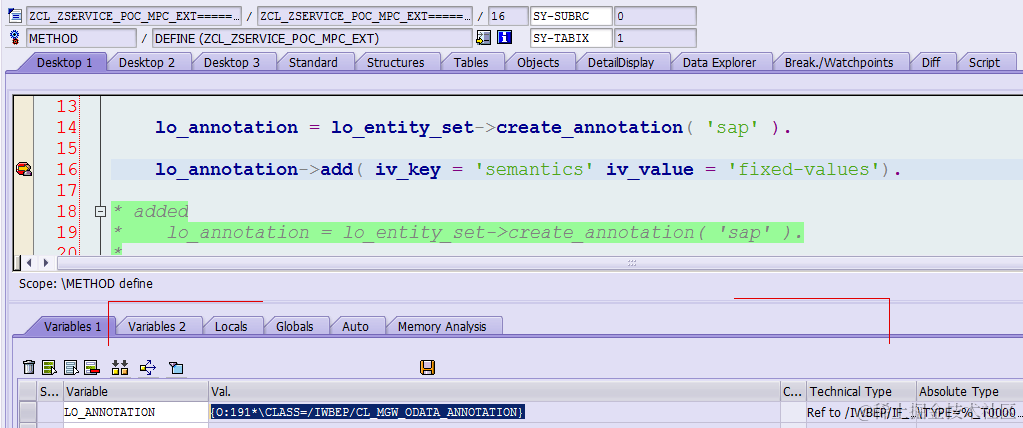Click the SY-TABIX value field showing 1
1023x428 pixels.
[655, 38]
